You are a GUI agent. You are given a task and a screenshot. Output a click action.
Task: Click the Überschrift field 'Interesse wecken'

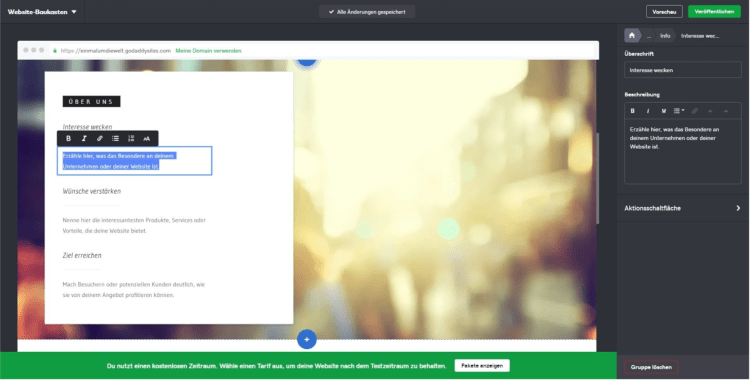(683, 70)
